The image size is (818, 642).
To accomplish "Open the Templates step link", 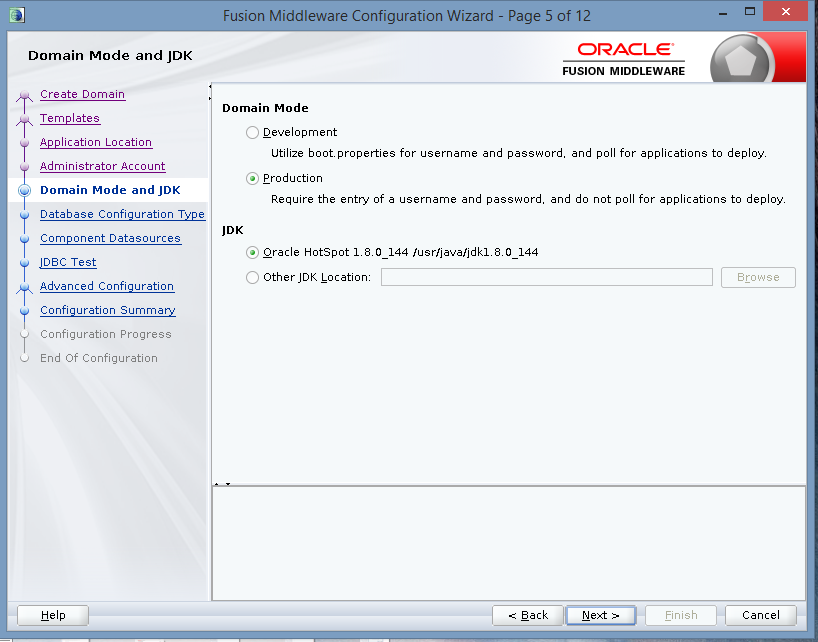I will click(70, 118).
